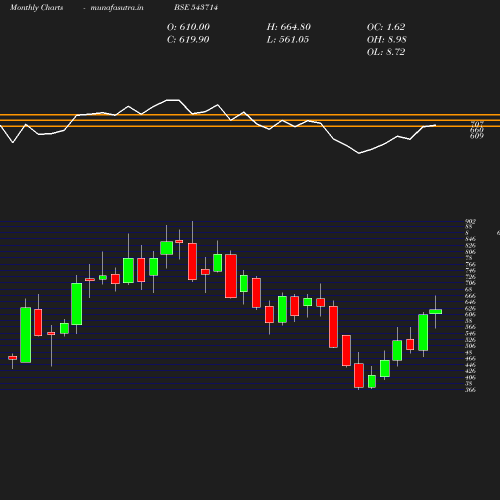Click the "846" price axis label
The image size is (500, 500).
point(470,239)
